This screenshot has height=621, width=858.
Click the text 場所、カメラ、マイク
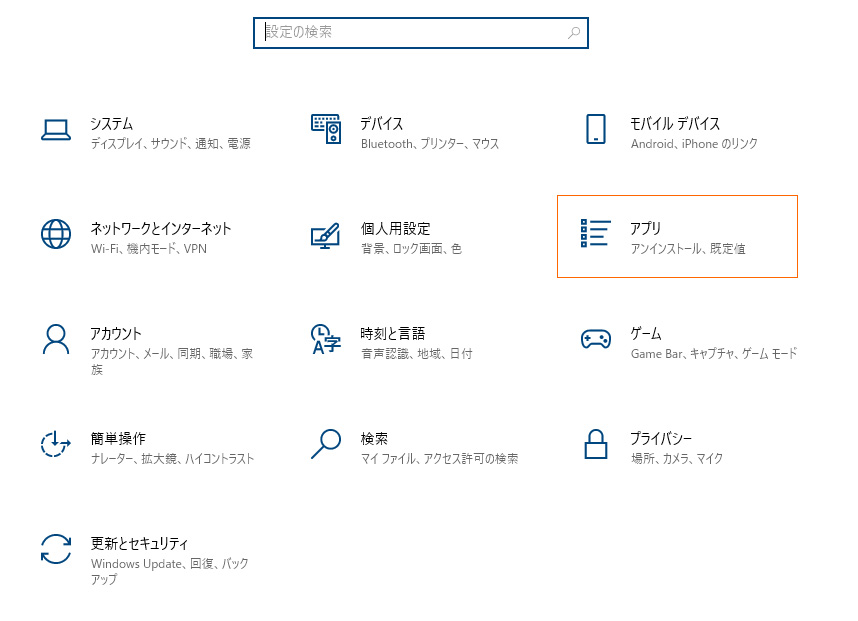tap(677, 459)
